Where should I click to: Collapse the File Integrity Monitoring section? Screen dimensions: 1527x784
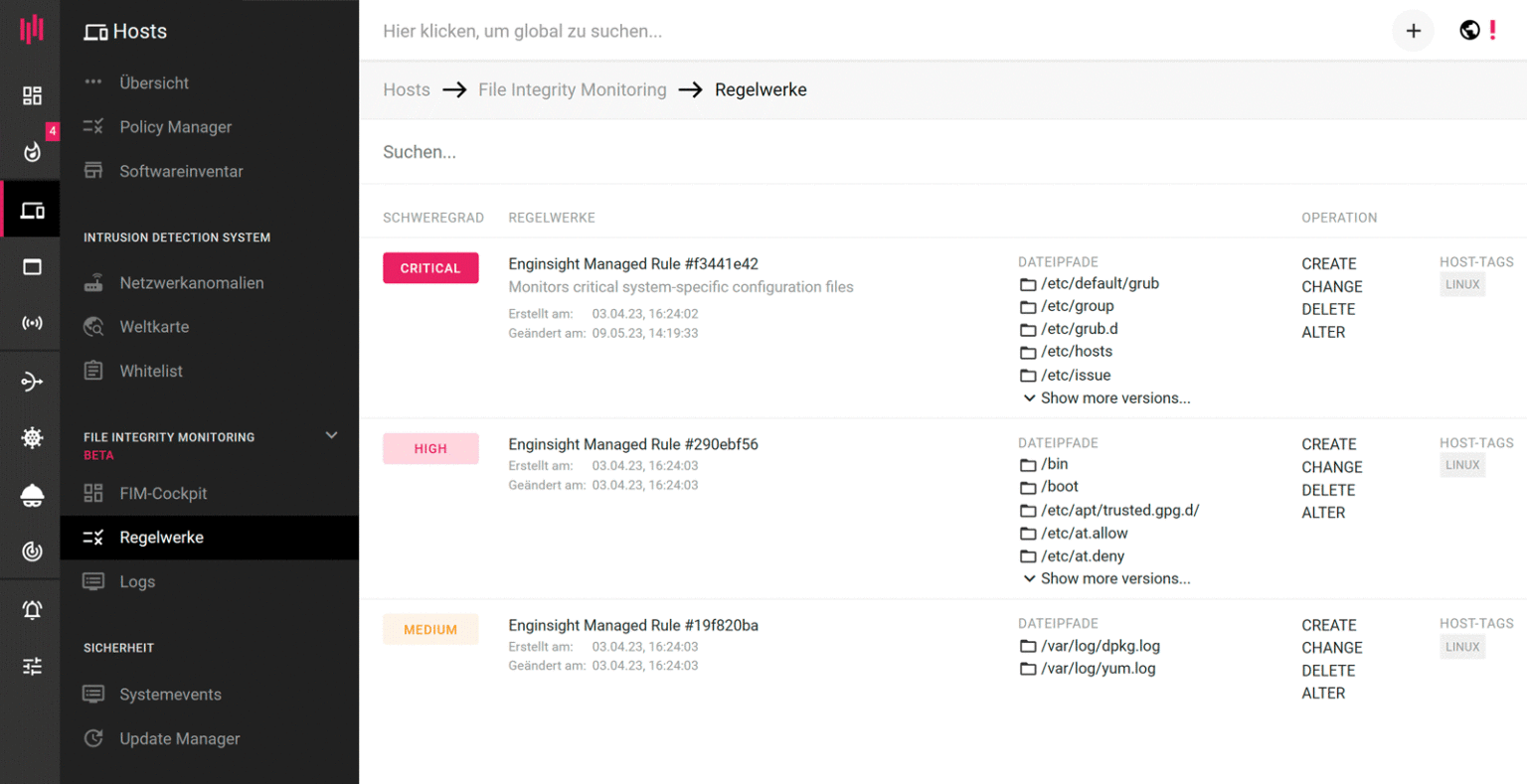331,435
